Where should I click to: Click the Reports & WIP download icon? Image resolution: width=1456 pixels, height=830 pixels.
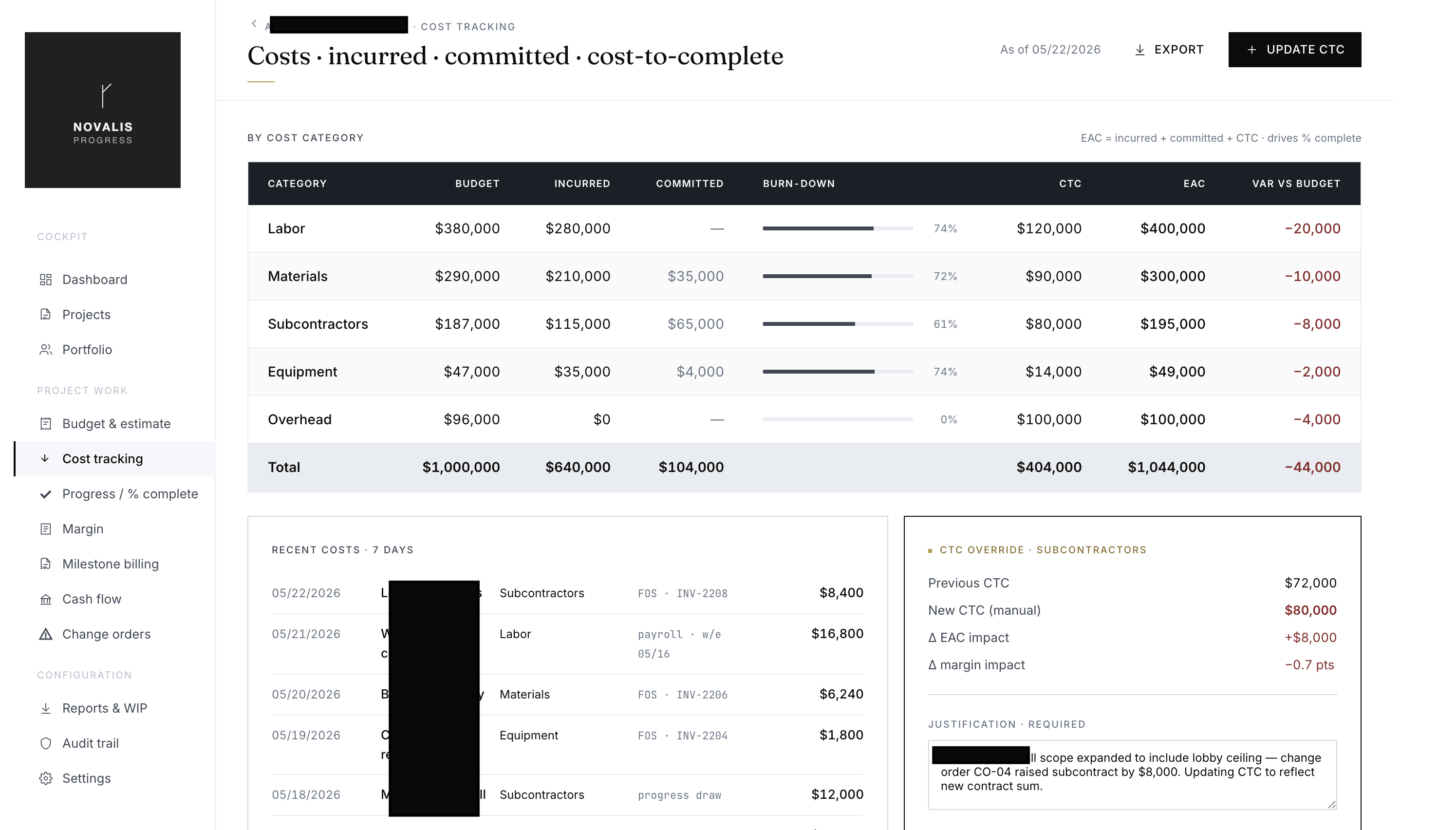click(x=46, y=708)
